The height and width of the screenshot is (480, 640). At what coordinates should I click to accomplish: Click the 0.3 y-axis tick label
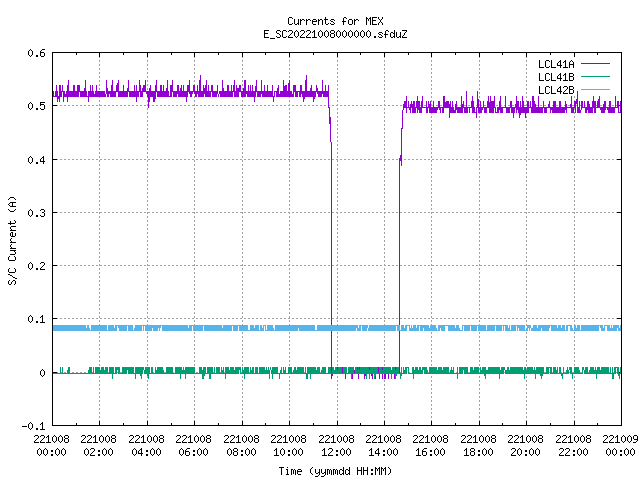pos(36,213)
